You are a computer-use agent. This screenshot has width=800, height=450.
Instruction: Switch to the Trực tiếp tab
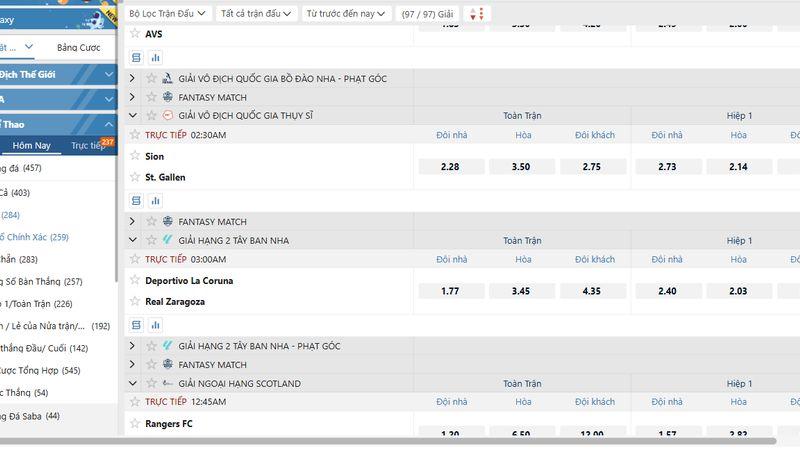pyautogui.click(x=87, y=146)
